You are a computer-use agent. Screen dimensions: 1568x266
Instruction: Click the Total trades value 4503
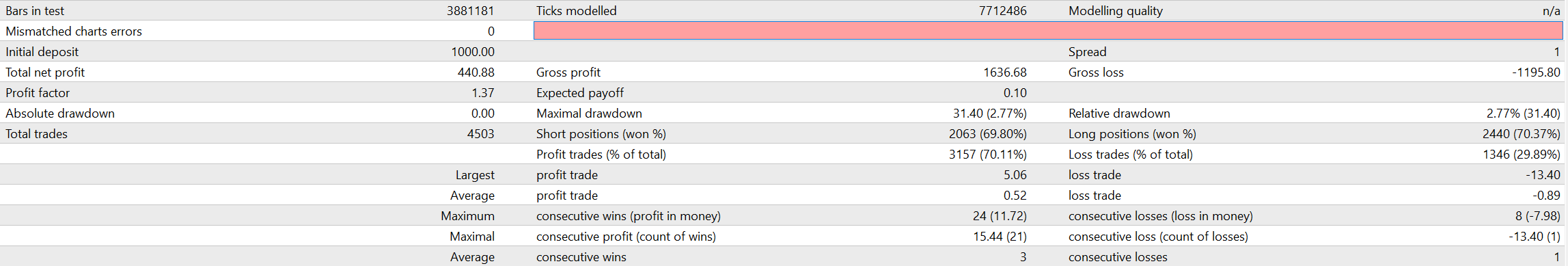click(481, 134)
